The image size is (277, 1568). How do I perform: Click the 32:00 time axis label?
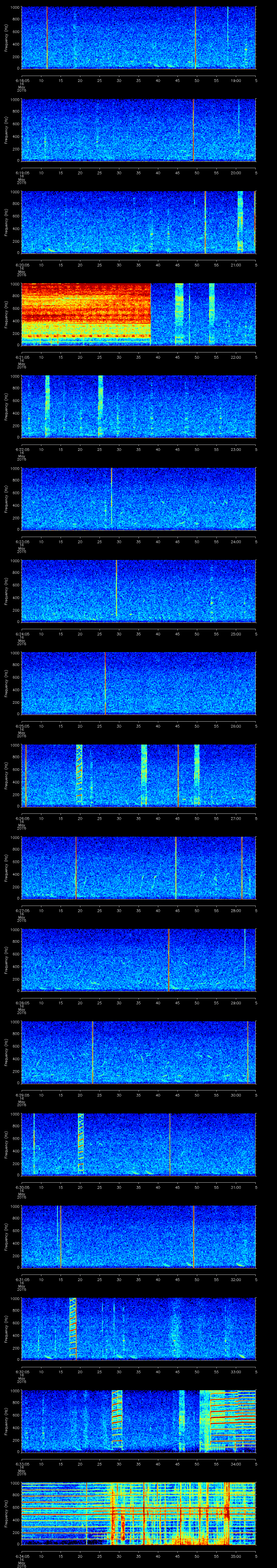click(236, 1279)
